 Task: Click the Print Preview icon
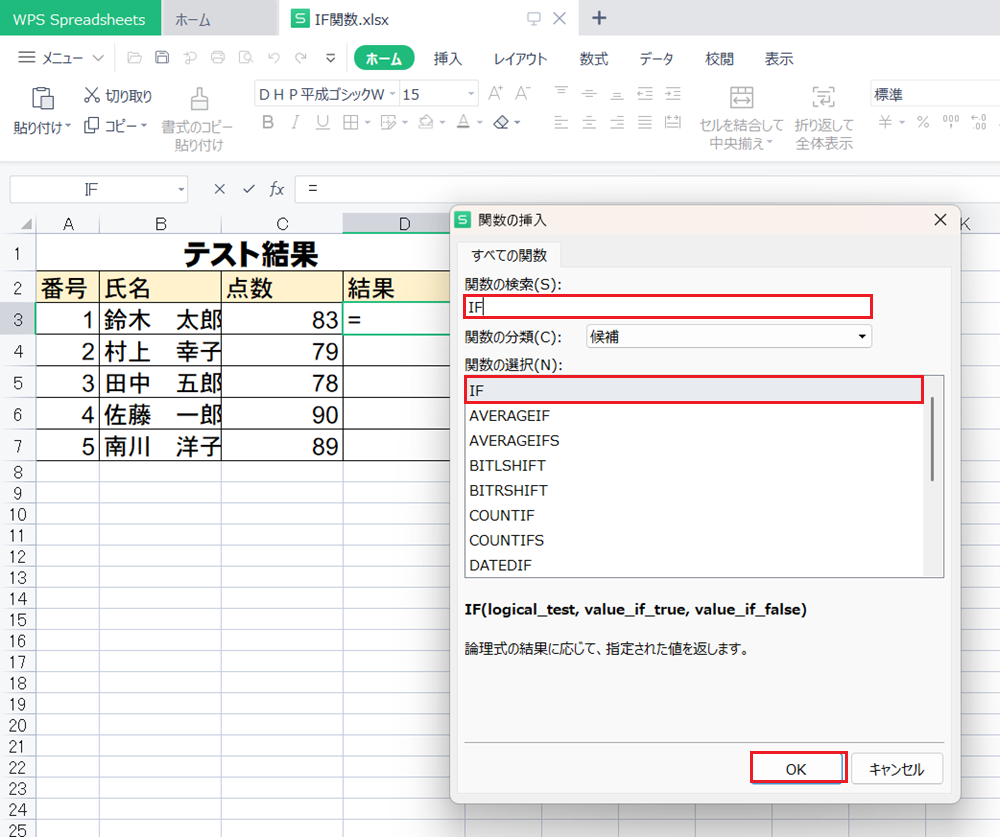point(246,58)
